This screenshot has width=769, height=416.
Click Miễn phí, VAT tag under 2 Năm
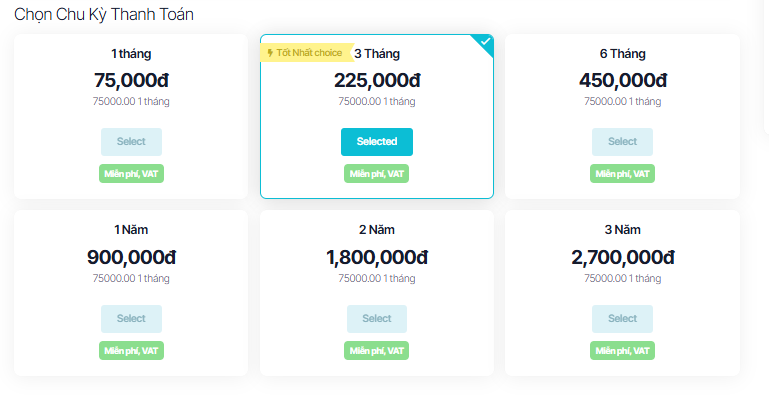coord(377,351)
